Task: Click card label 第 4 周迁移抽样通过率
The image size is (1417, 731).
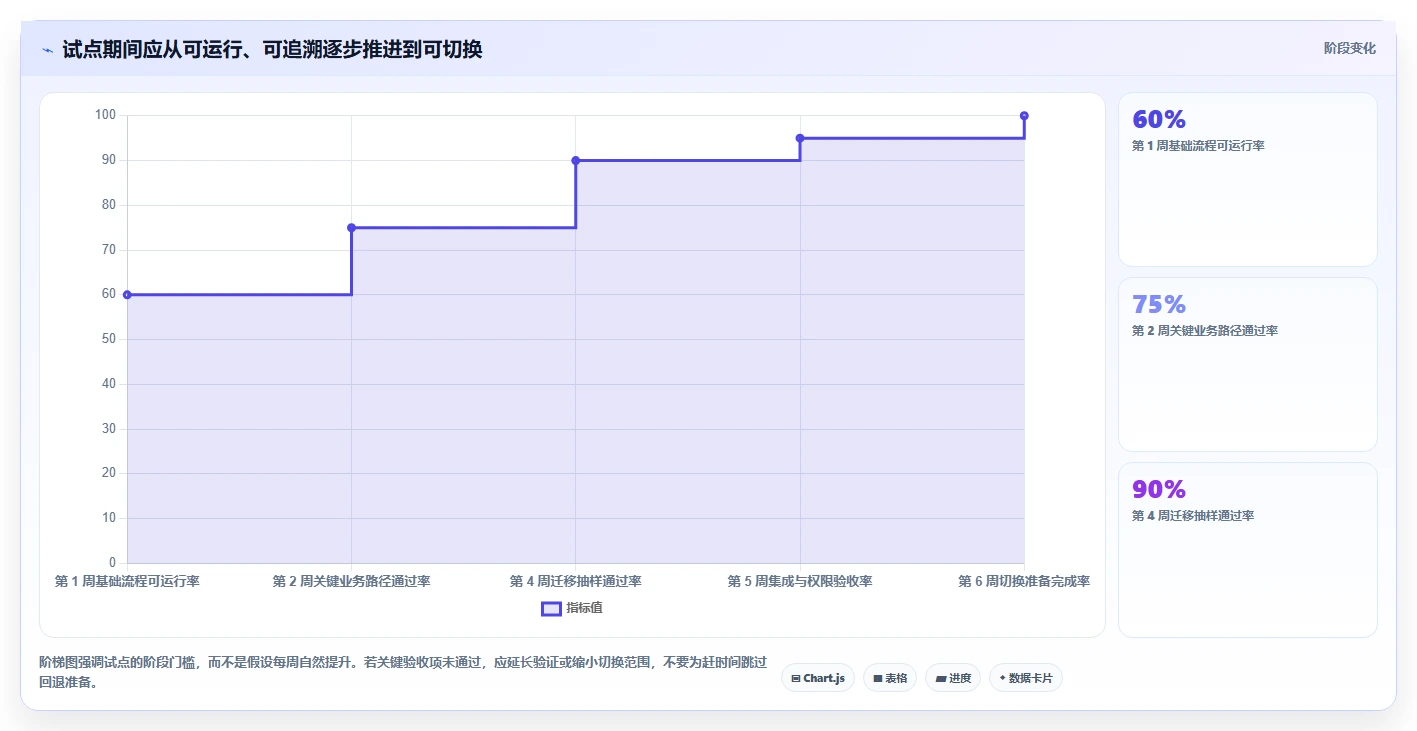Action: pyautogui.click(x=1193, y=516)
